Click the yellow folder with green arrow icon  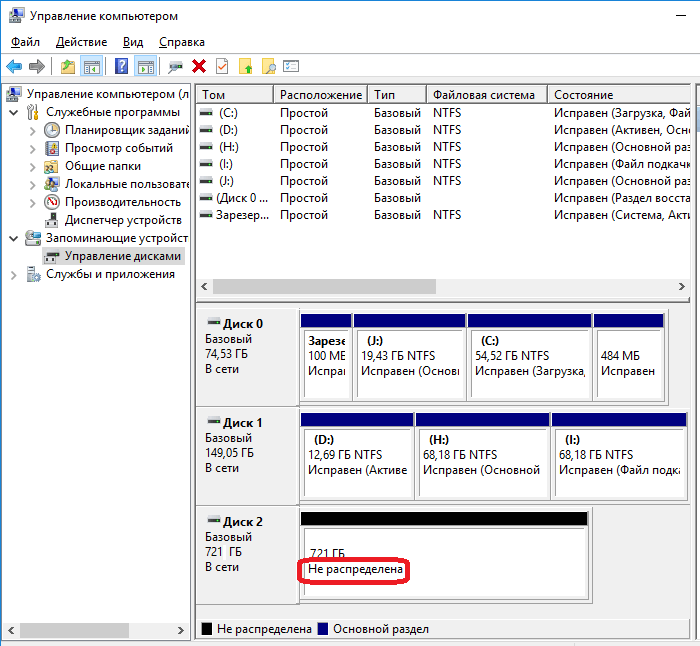click(246, 67)
